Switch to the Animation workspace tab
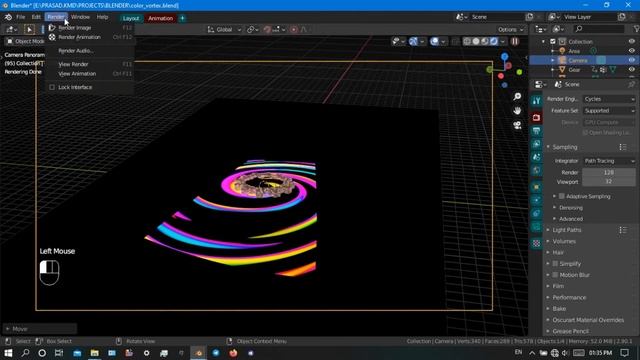The height and width of the screenshot is (360, 640). click(x=160, y=18)
